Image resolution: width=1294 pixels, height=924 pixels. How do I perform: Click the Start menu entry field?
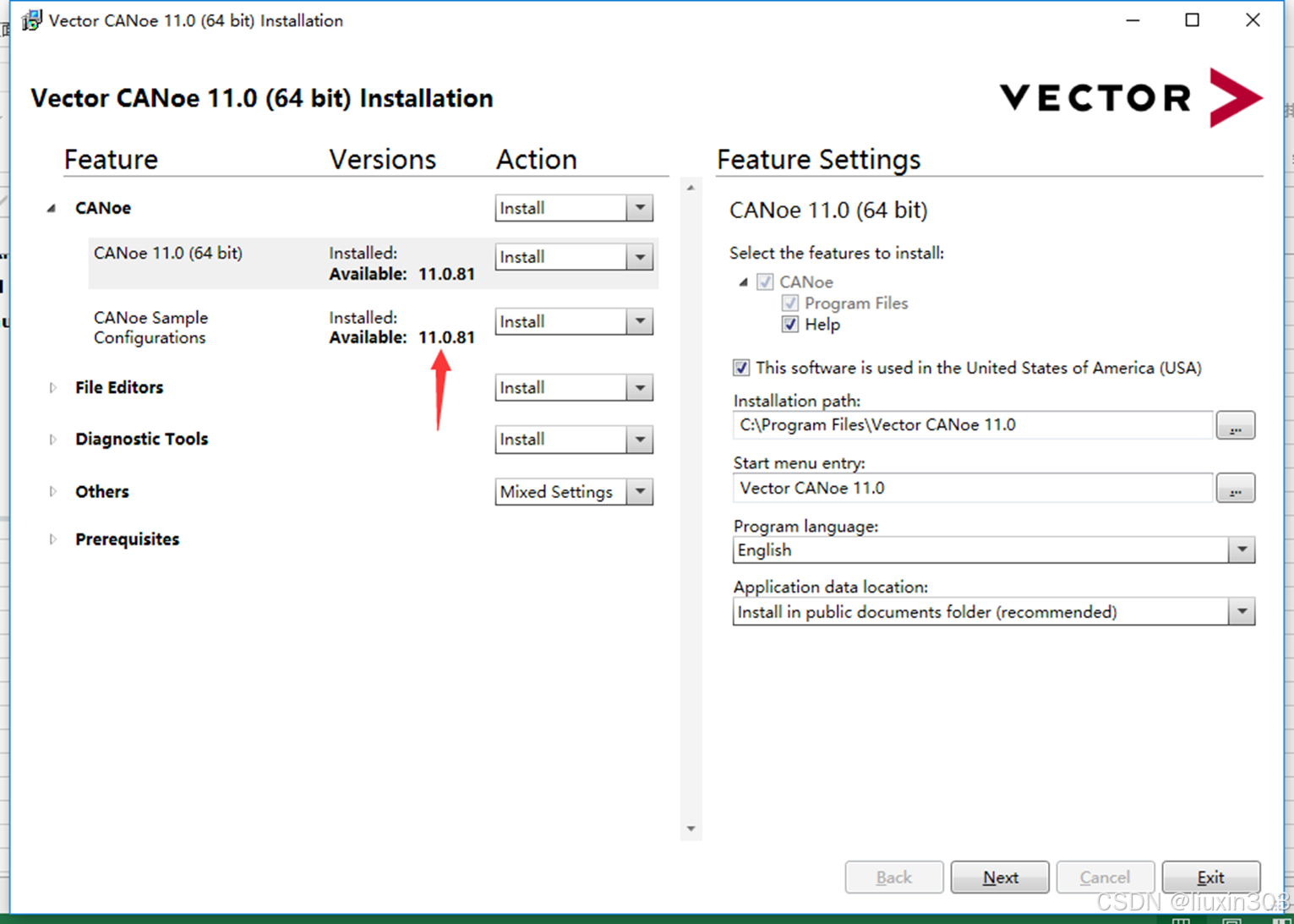tap(973, 489)
